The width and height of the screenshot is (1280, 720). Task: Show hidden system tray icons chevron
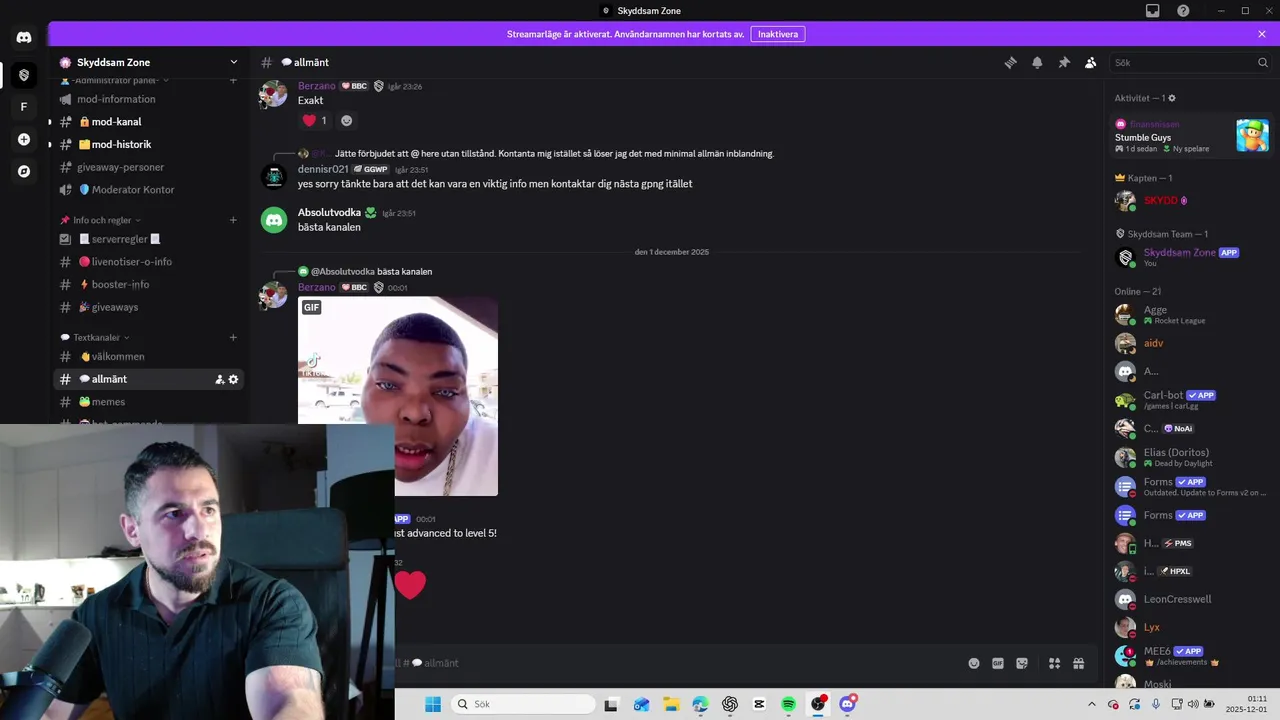pos(1091,704)
